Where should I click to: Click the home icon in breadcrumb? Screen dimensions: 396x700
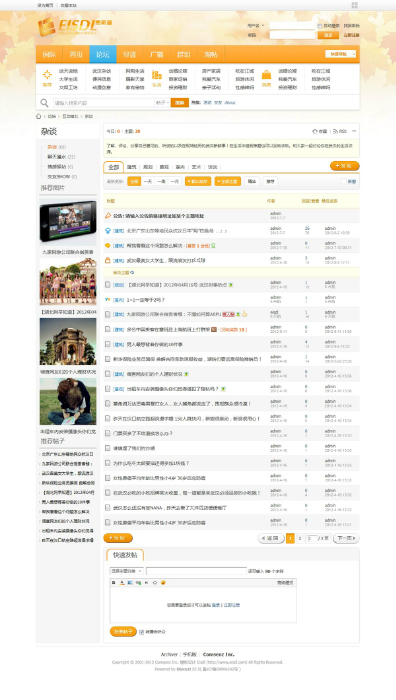coord(38,116)
